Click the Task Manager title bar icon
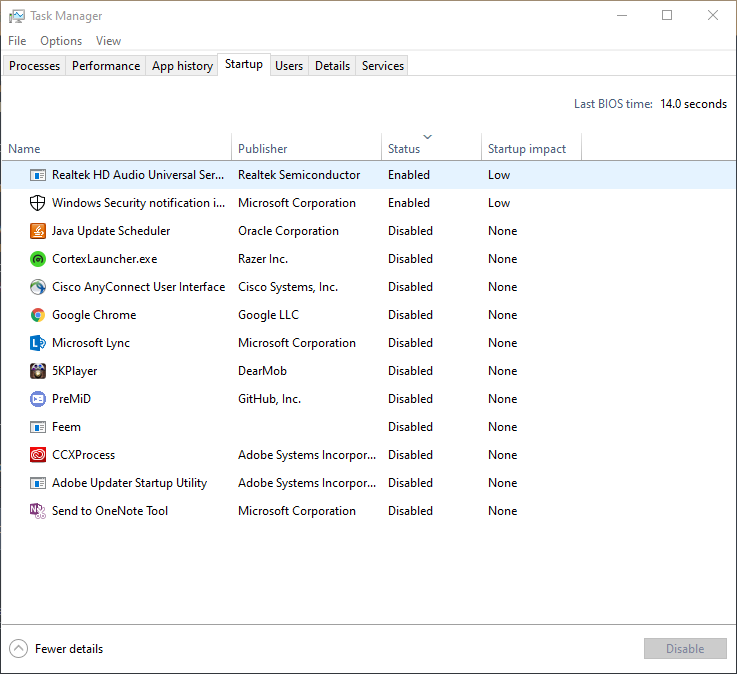The image size is (737, 674). pos(16,16)
